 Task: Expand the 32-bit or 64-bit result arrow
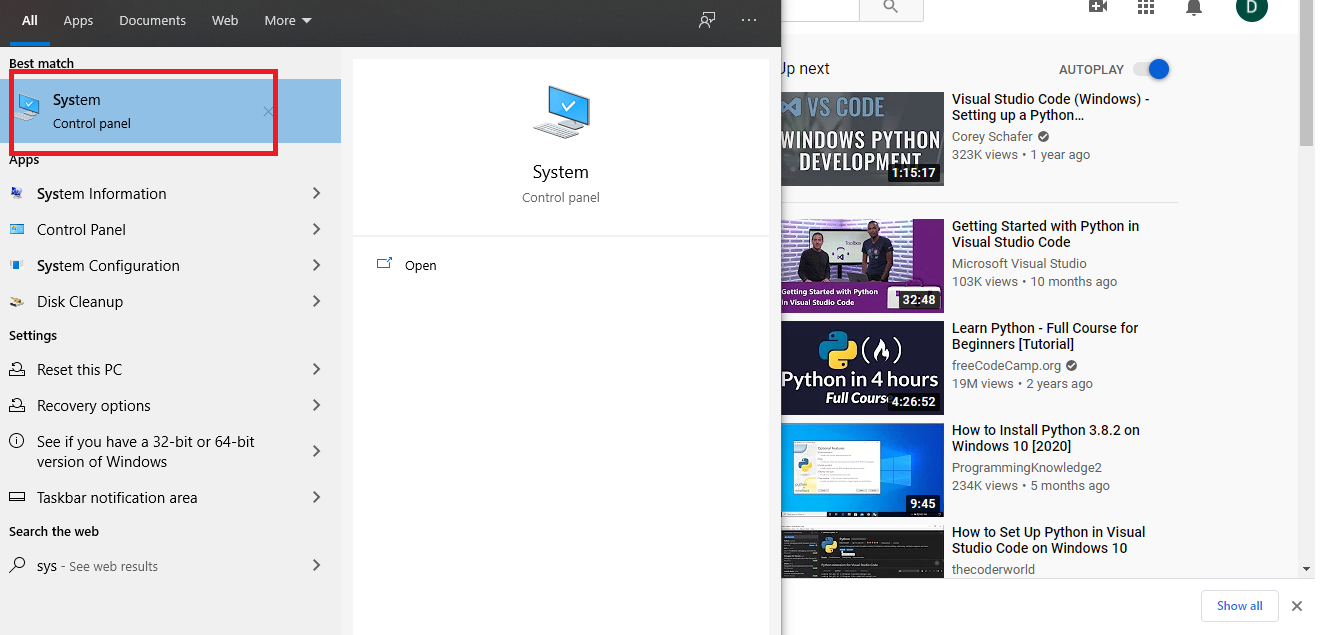[x=316, y=451]
